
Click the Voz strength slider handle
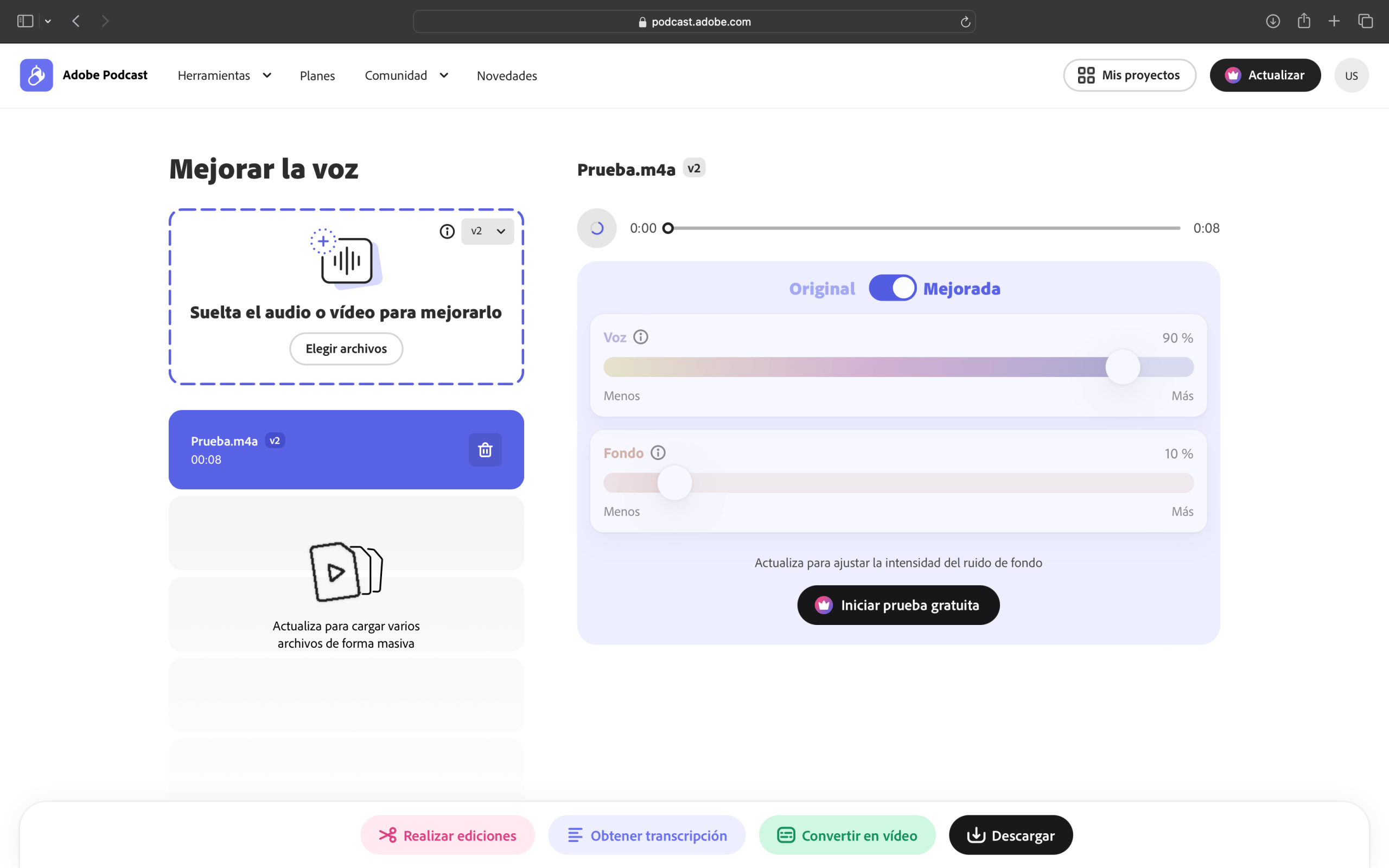[1122, 367]
